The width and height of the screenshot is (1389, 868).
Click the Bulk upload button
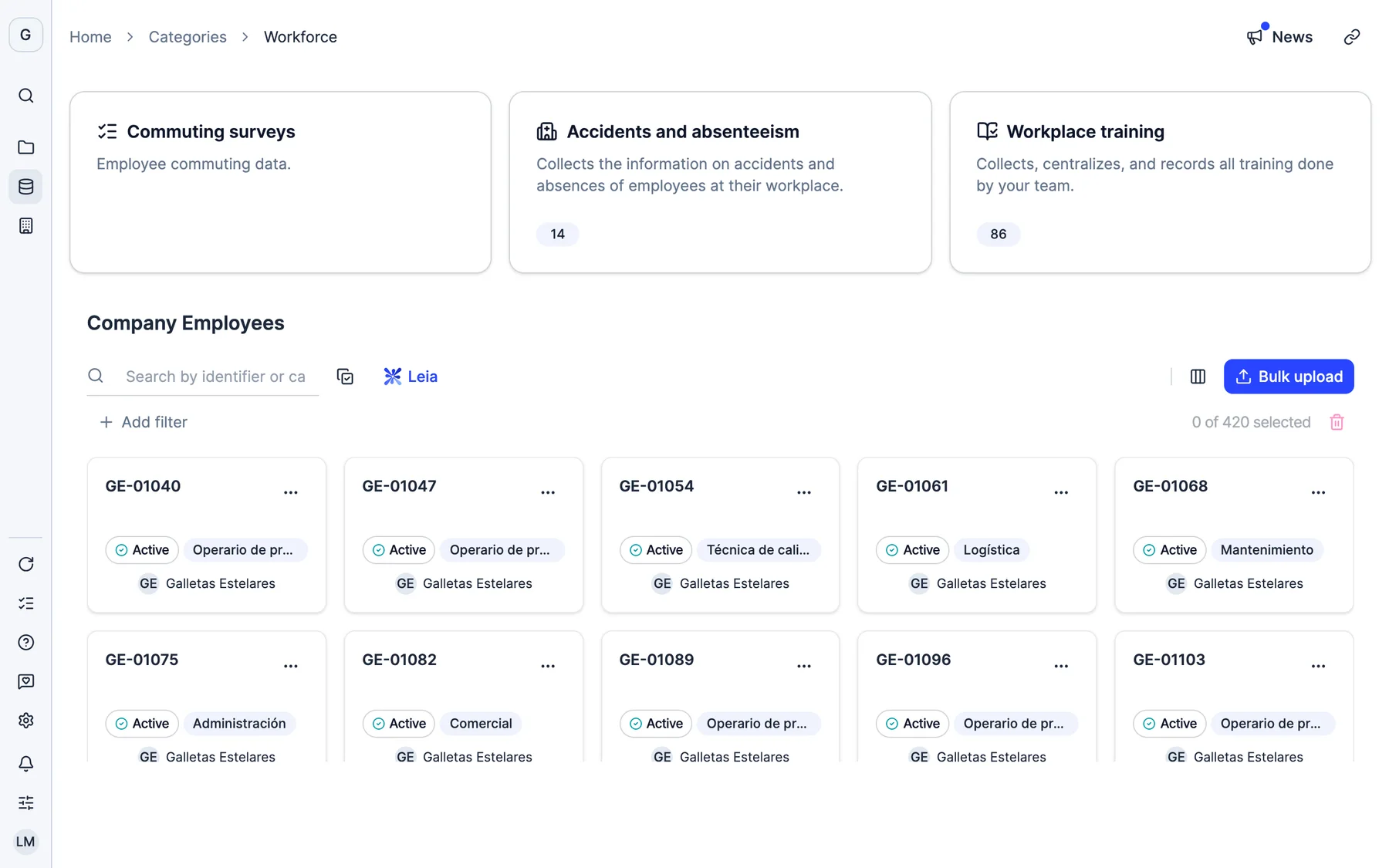(1289, 377)
